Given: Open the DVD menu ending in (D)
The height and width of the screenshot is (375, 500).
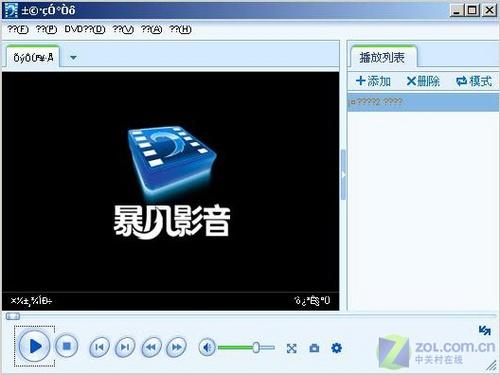Looking at the screenshot, I should (85, 29).
